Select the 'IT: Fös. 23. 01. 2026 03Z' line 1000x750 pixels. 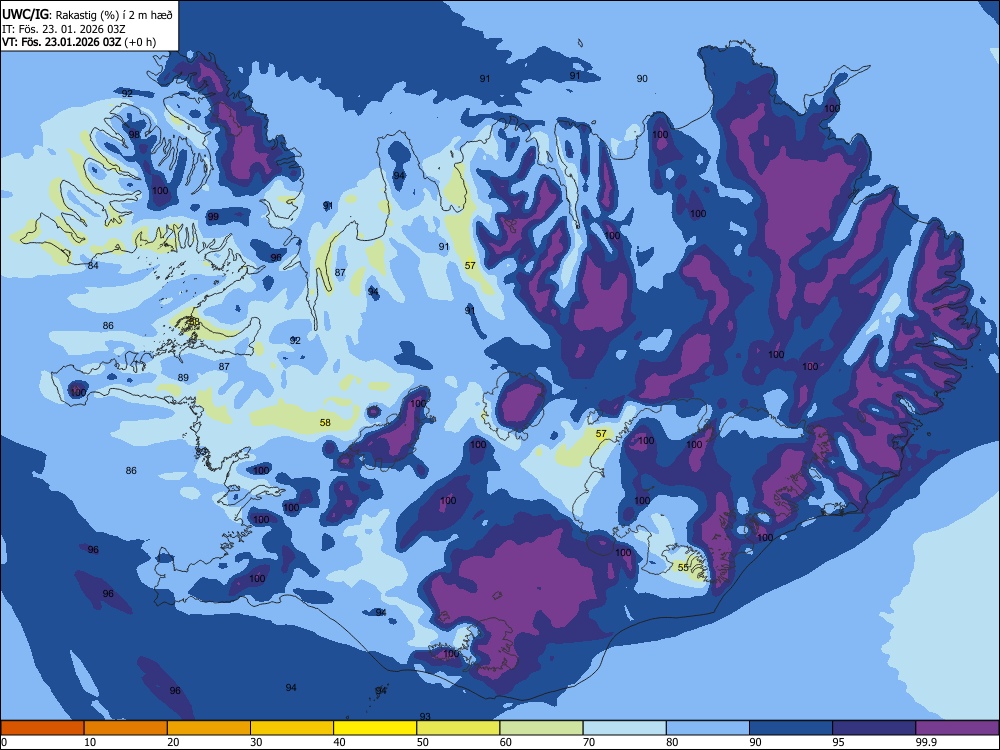coord(64,29)
